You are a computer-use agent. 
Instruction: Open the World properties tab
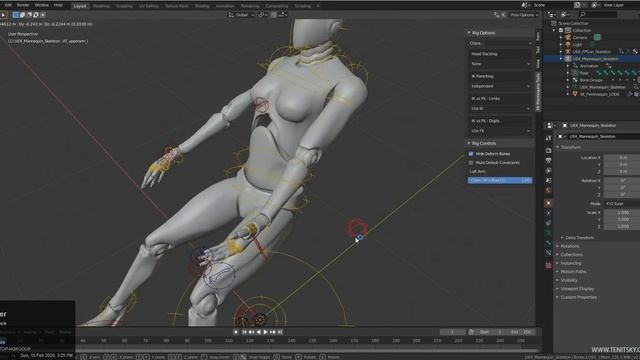(x=549, y=191)
